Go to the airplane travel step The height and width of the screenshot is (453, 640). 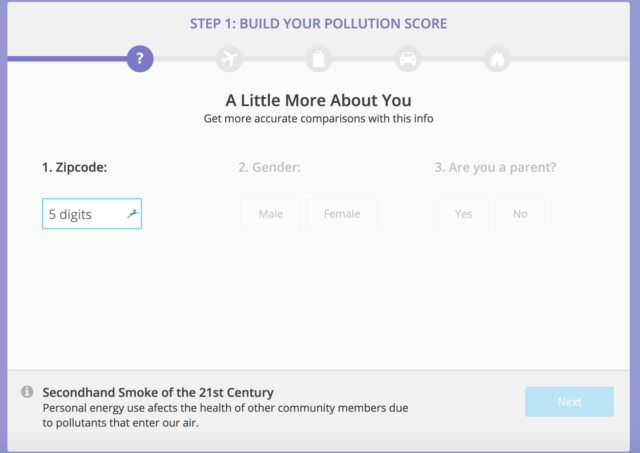229,59
